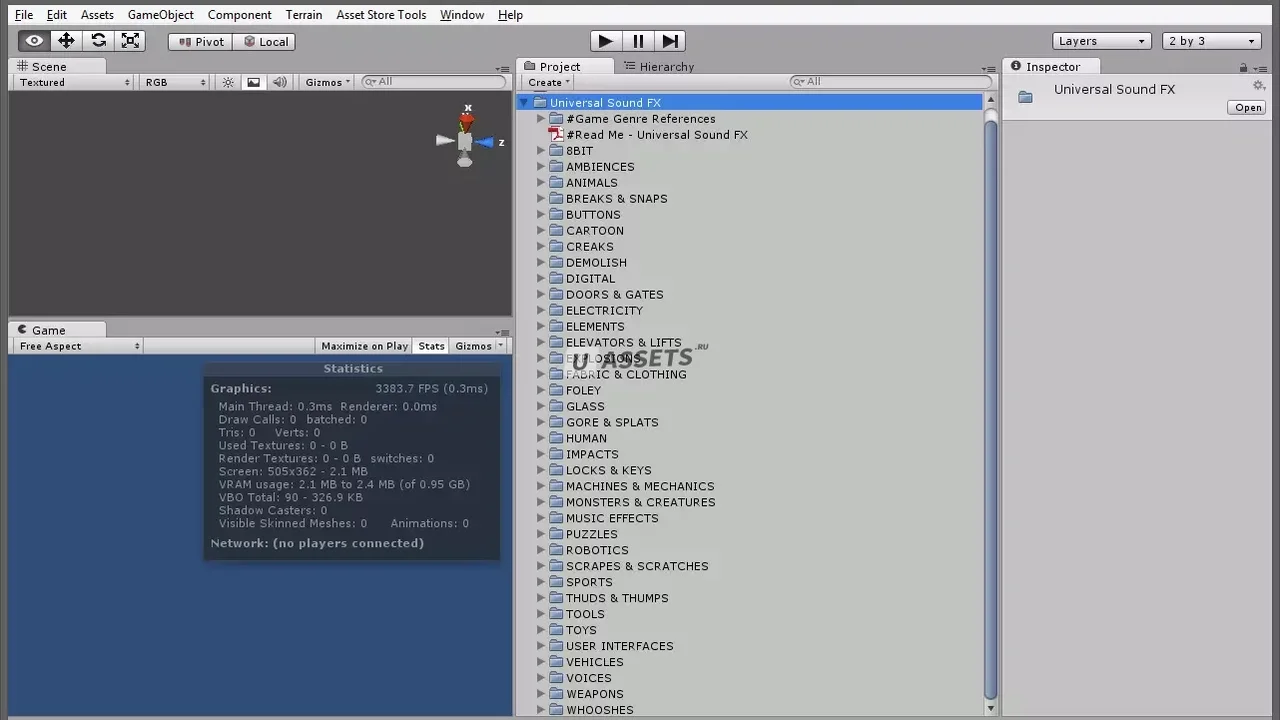The image size is (1280, 720).
Task: Select the MONSTERS & CREATURES folder
Action: coord(640,503)
